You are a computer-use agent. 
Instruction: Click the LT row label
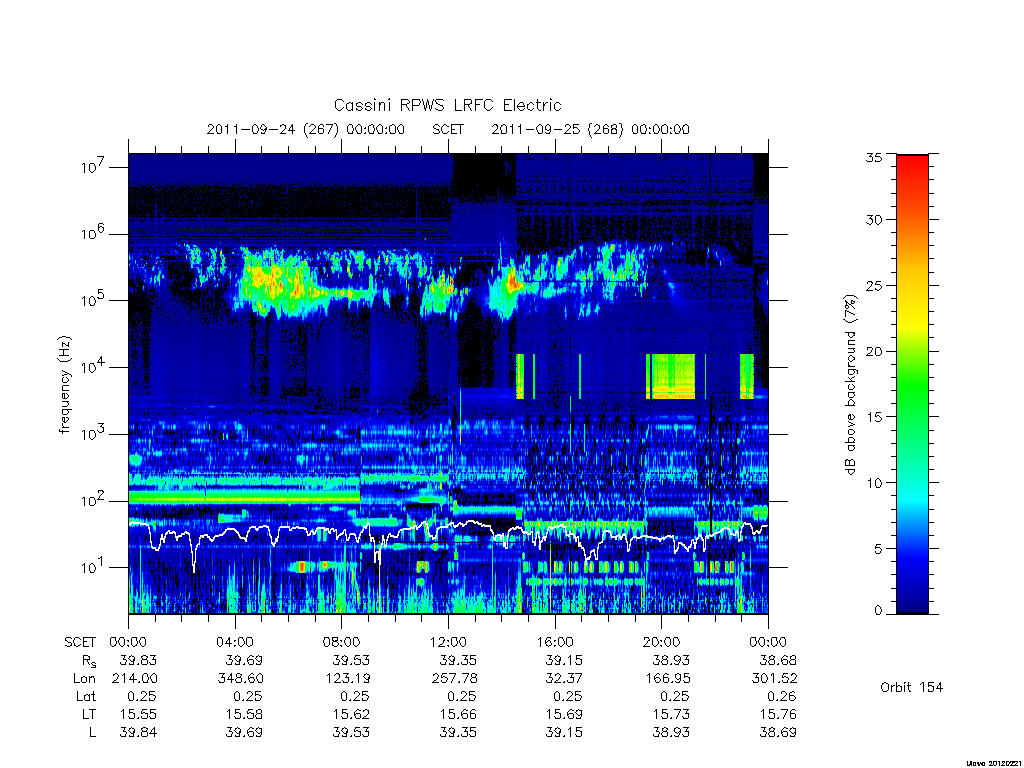[x=89, y=714]
